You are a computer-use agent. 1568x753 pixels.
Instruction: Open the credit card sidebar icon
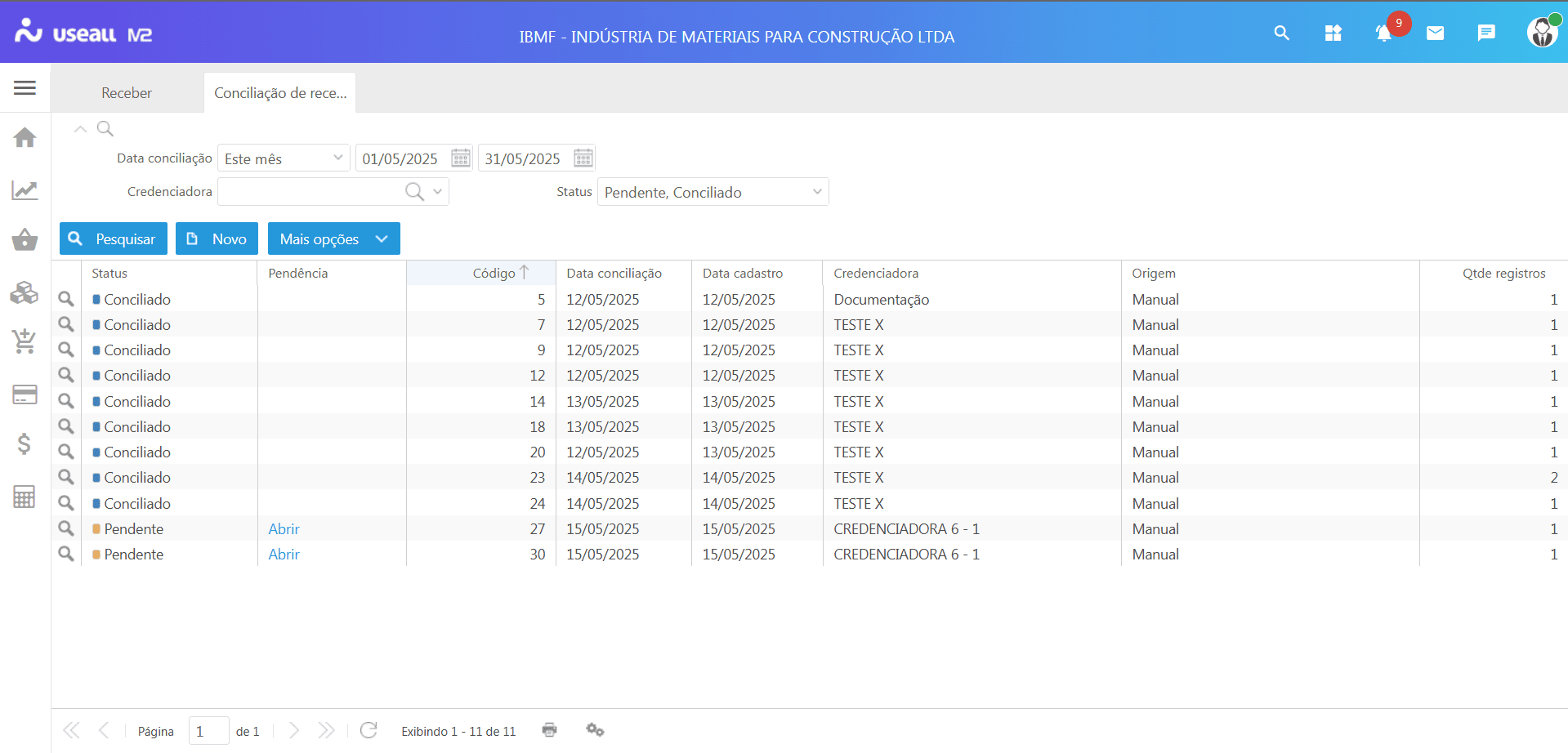click(25, 394)
